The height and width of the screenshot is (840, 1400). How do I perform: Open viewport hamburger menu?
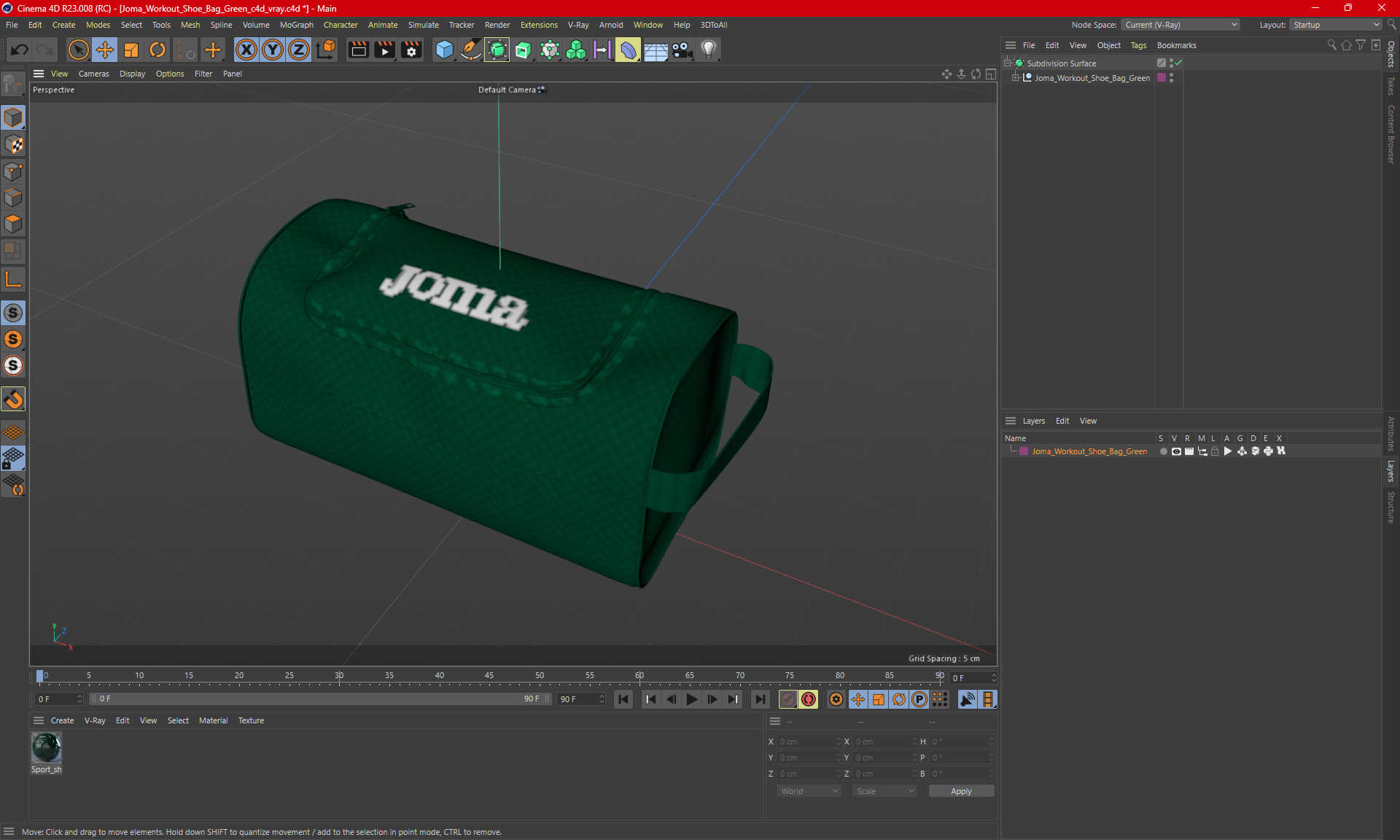click(x=39, y=74)
